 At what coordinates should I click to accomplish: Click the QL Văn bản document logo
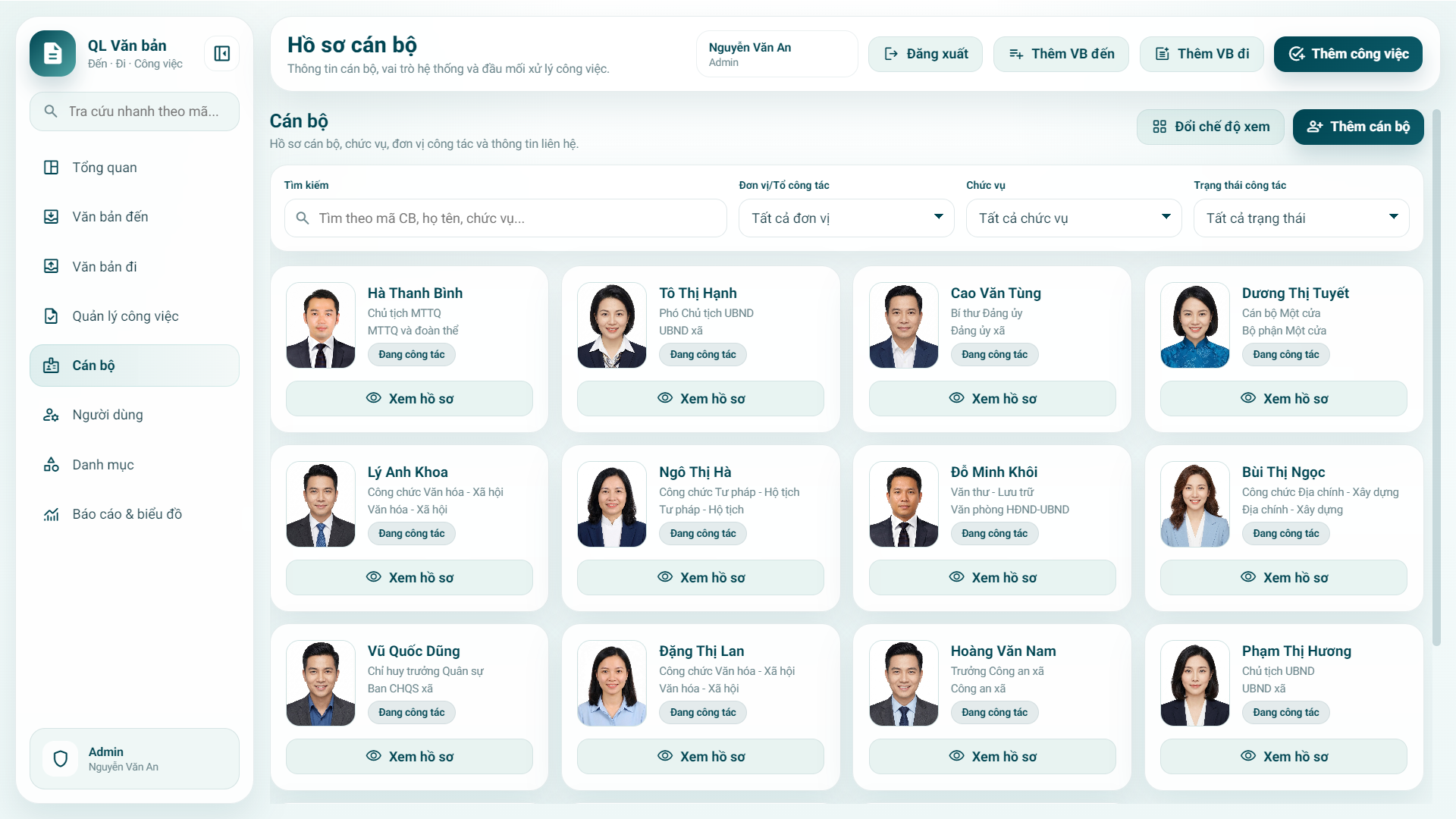[x=52, y=54]
